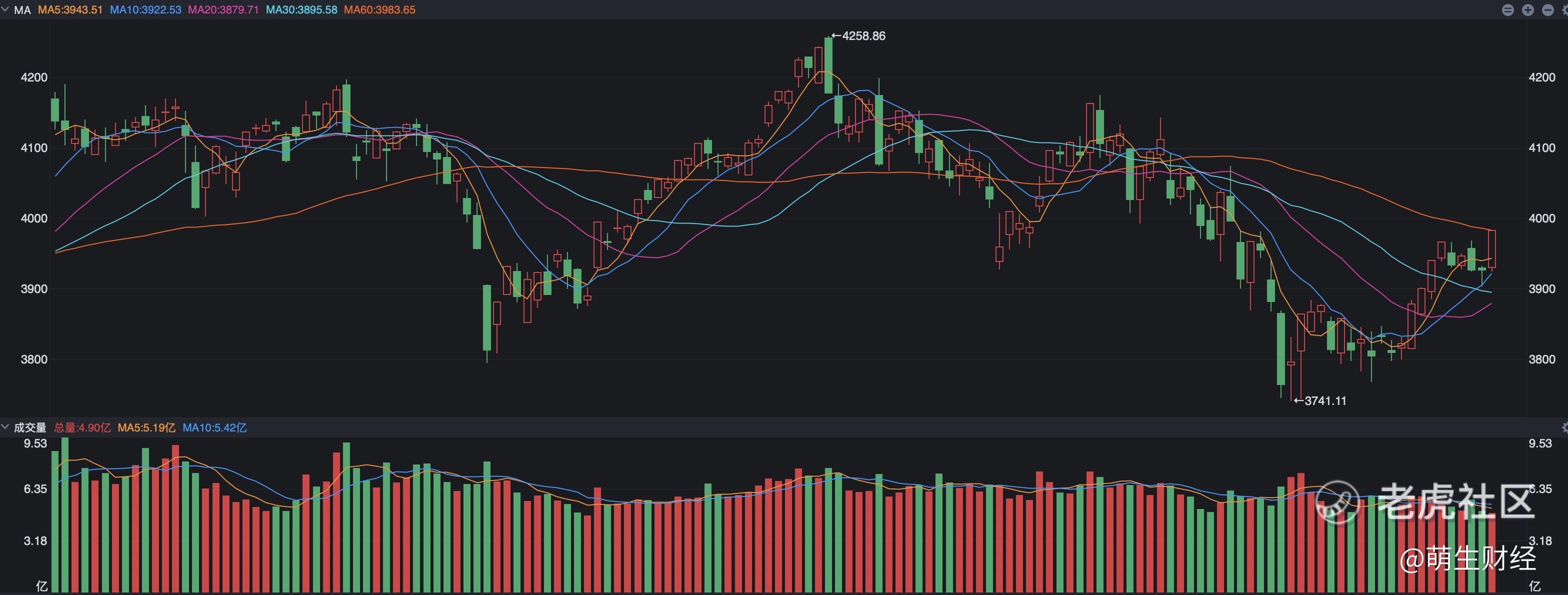This screenshot has width=1568, height=595.
Task: Click the last red candlestick on the chart
Action: (1492, 249)
